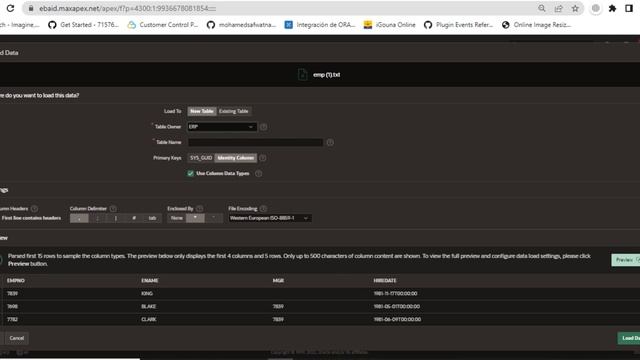Click help icon beside Column Headers
Viewport: 640px width, 360px height.
pos(34,209)
